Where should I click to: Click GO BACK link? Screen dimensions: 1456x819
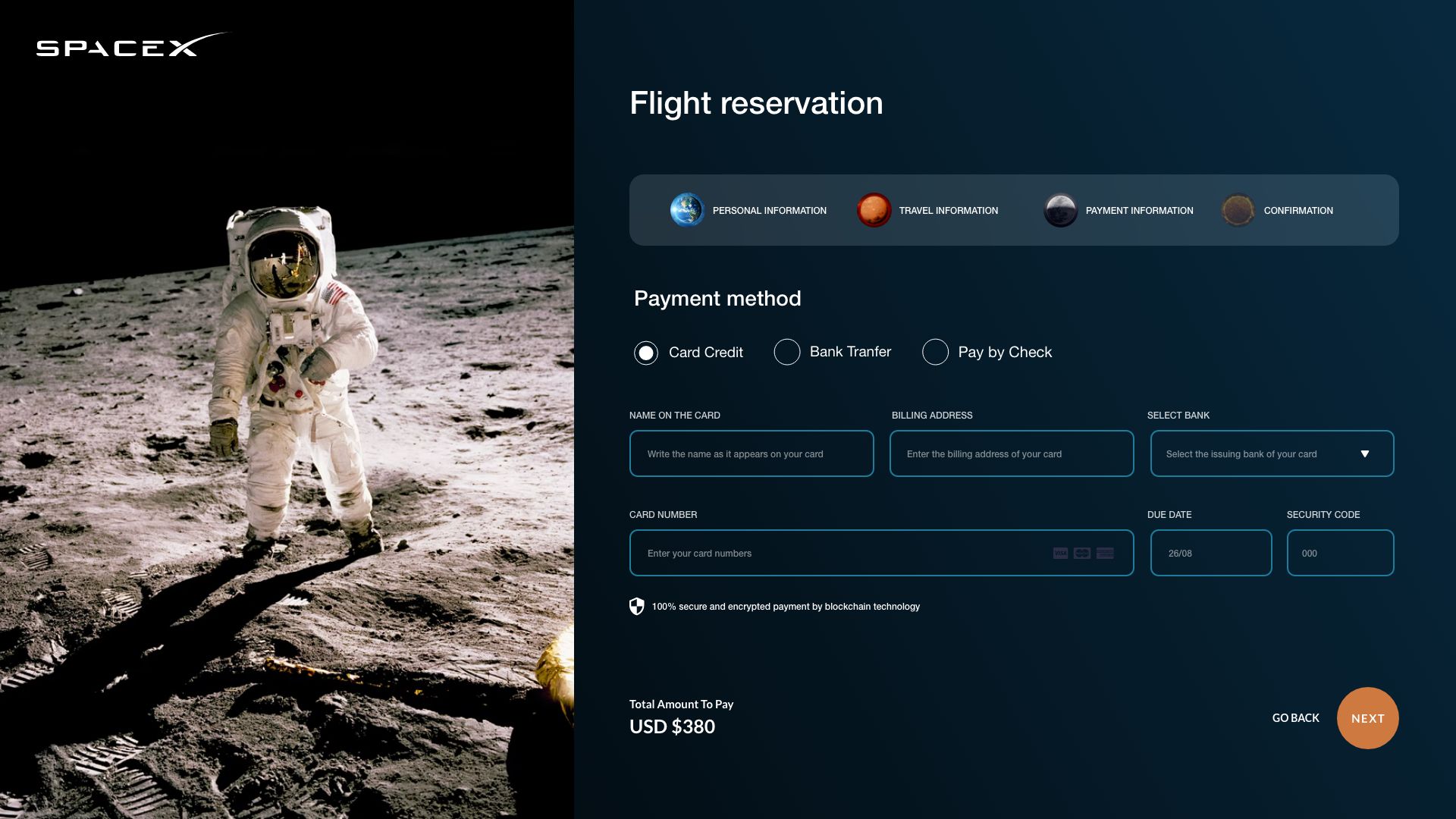[1295, 717]
